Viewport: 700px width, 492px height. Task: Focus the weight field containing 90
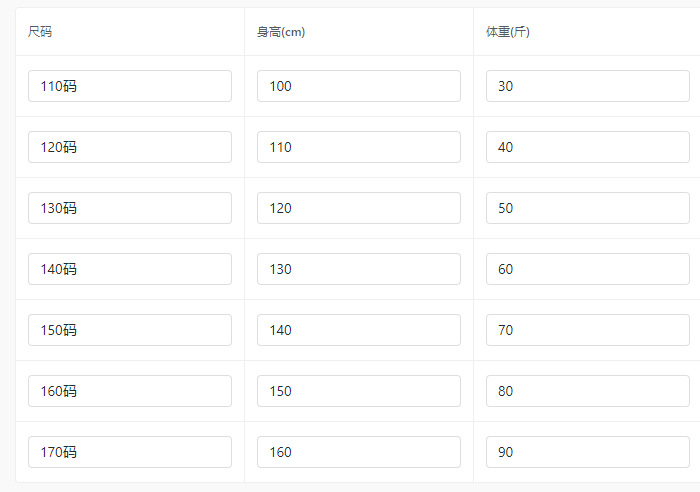point(587,452)
